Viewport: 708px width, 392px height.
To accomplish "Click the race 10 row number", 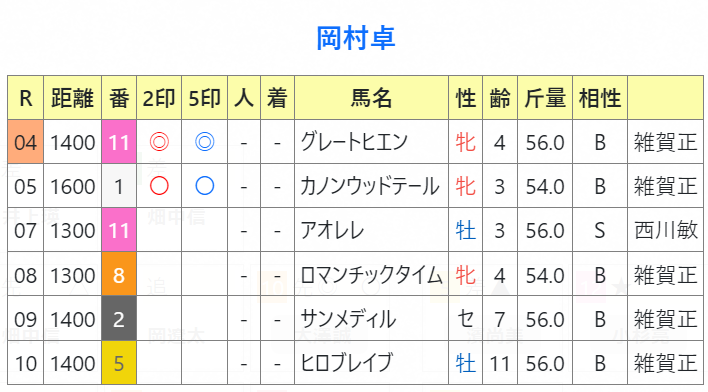I will 25,363.
